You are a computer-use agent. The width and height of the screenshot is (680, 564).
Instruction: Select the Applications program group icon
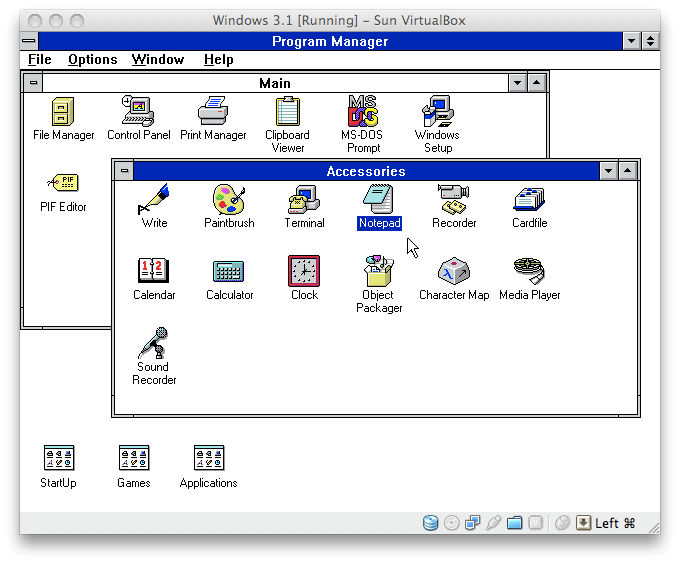pyautogui.click(x=209, y=458)
